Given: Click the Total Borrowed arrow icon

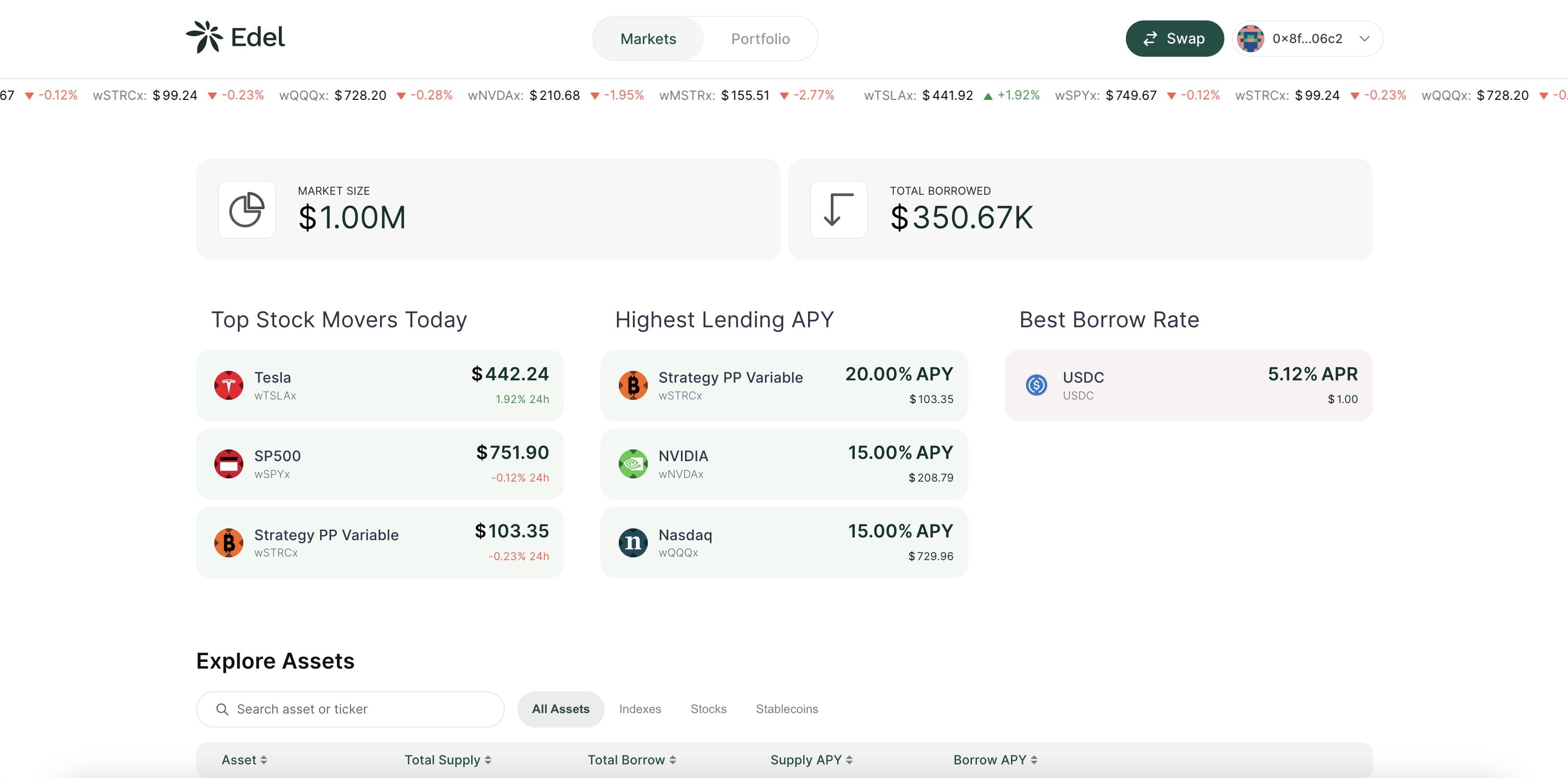Looking at the screenshot, I should click(x=838, y=209).
